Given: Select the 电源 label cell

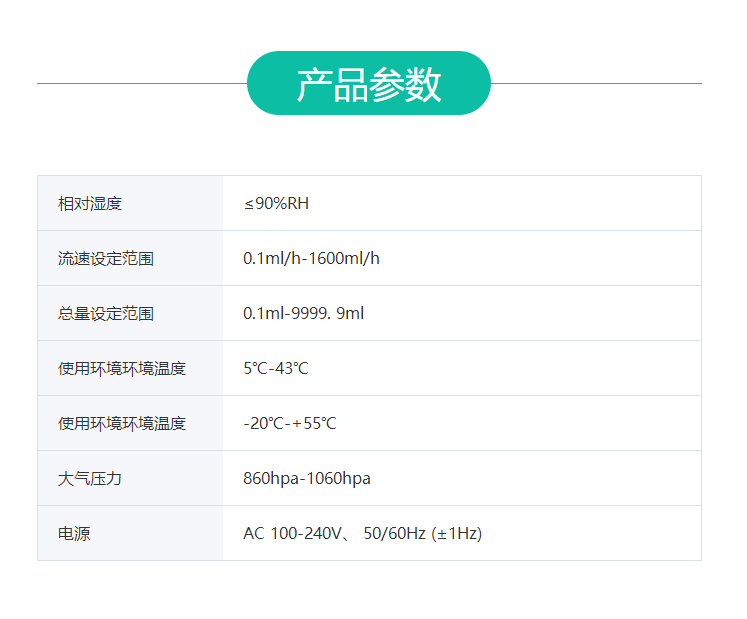Looking at the screenshot, I should click(74, 534).
